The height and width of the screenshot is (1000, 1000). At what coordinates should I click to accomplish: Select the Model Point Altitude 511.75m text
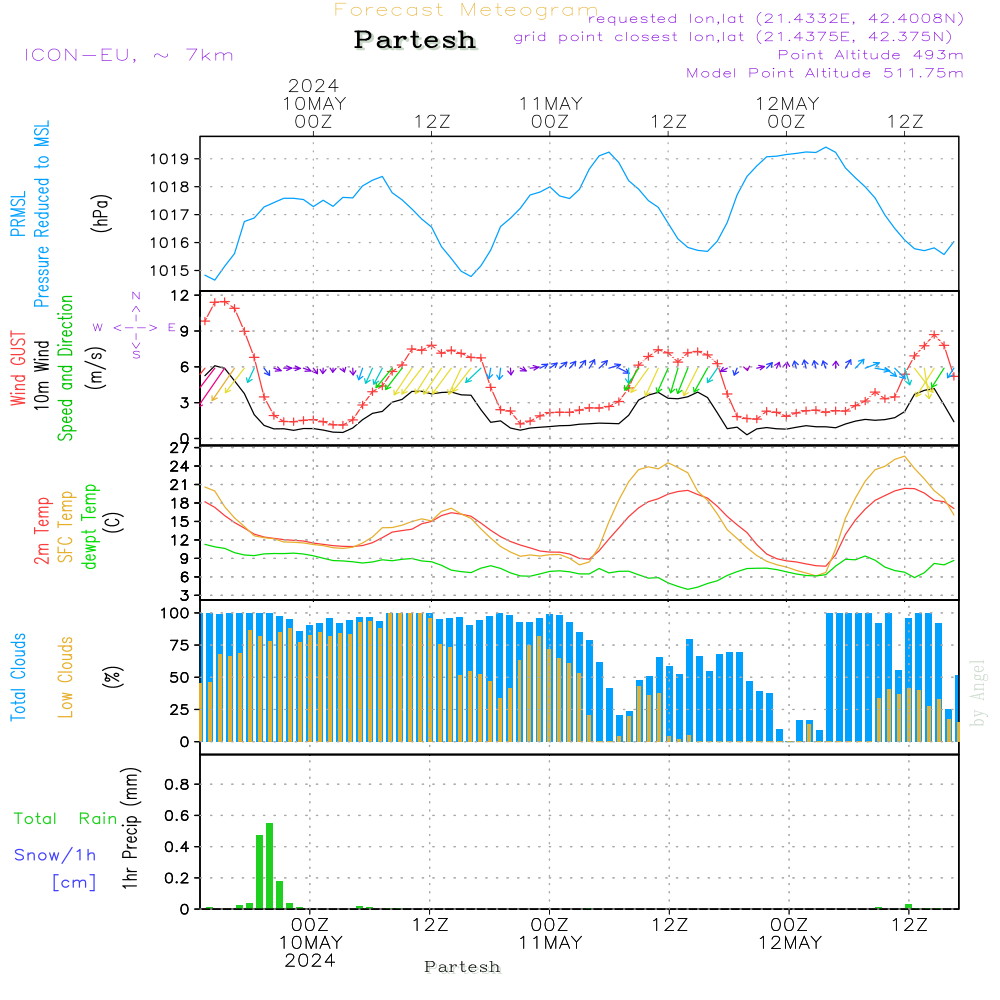tap(825, 73)
